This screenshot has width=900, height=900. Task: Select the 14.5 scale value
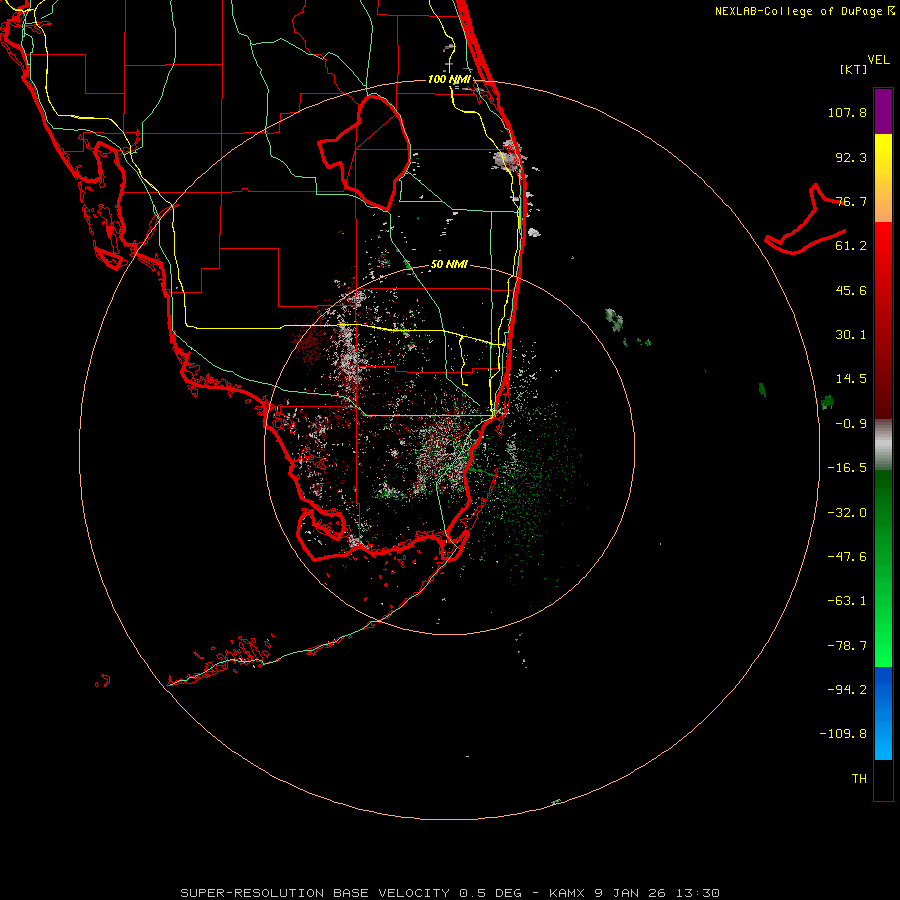coord(851,379)
